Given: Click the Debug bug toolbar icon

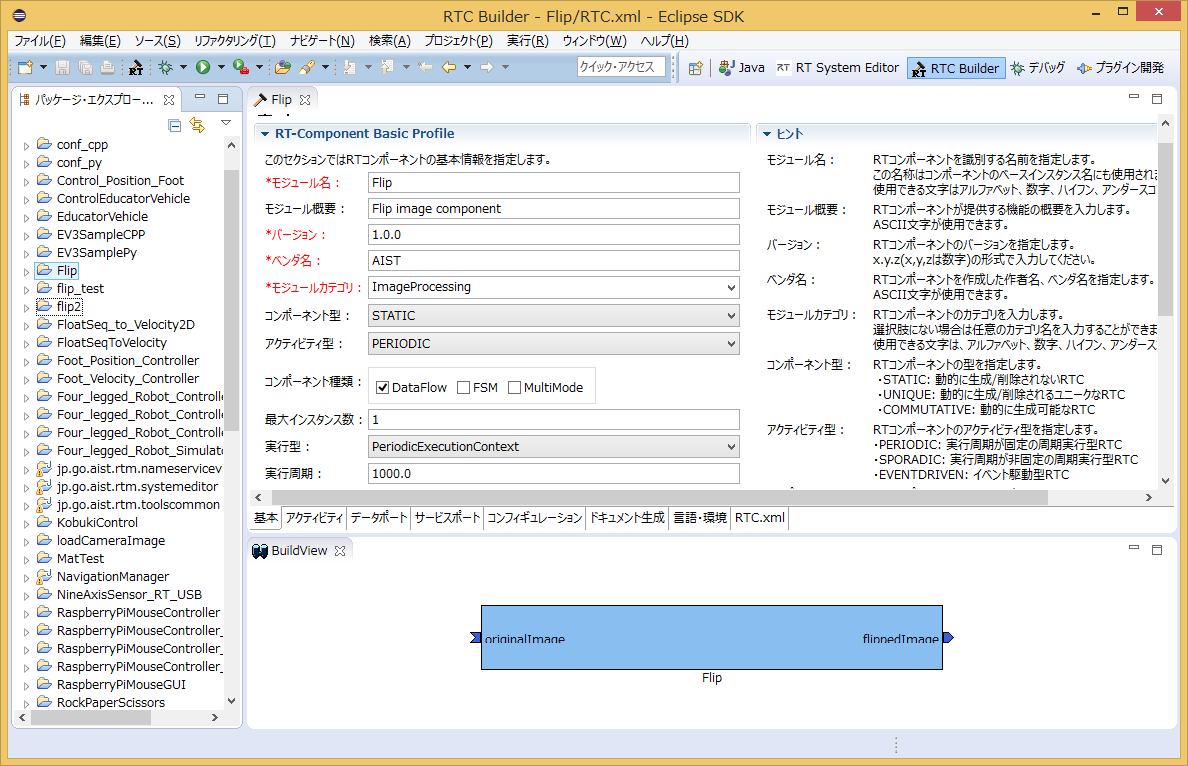Looking at the screenshot, I should [165, 67].
